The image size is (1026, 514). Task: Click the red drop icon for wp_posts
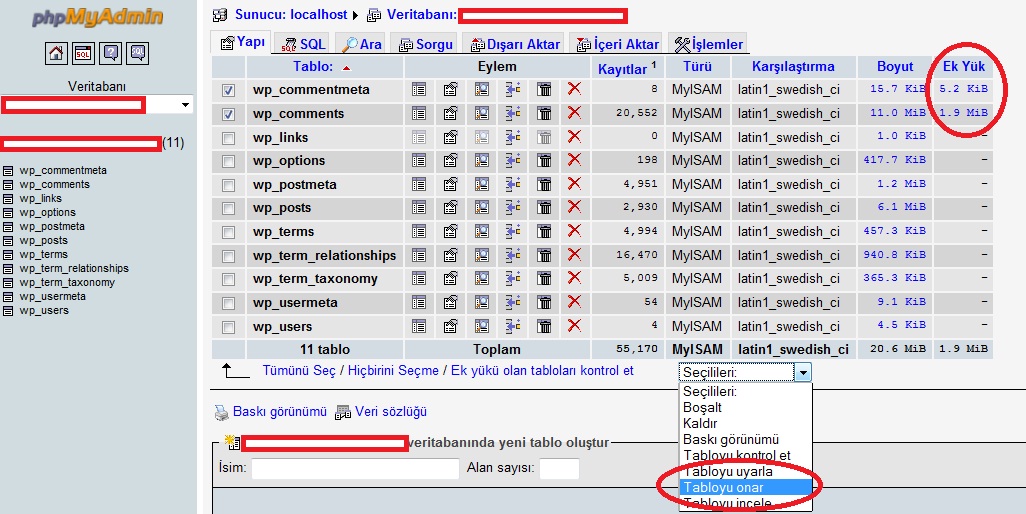pyautogui.click(x=574, y=208)
